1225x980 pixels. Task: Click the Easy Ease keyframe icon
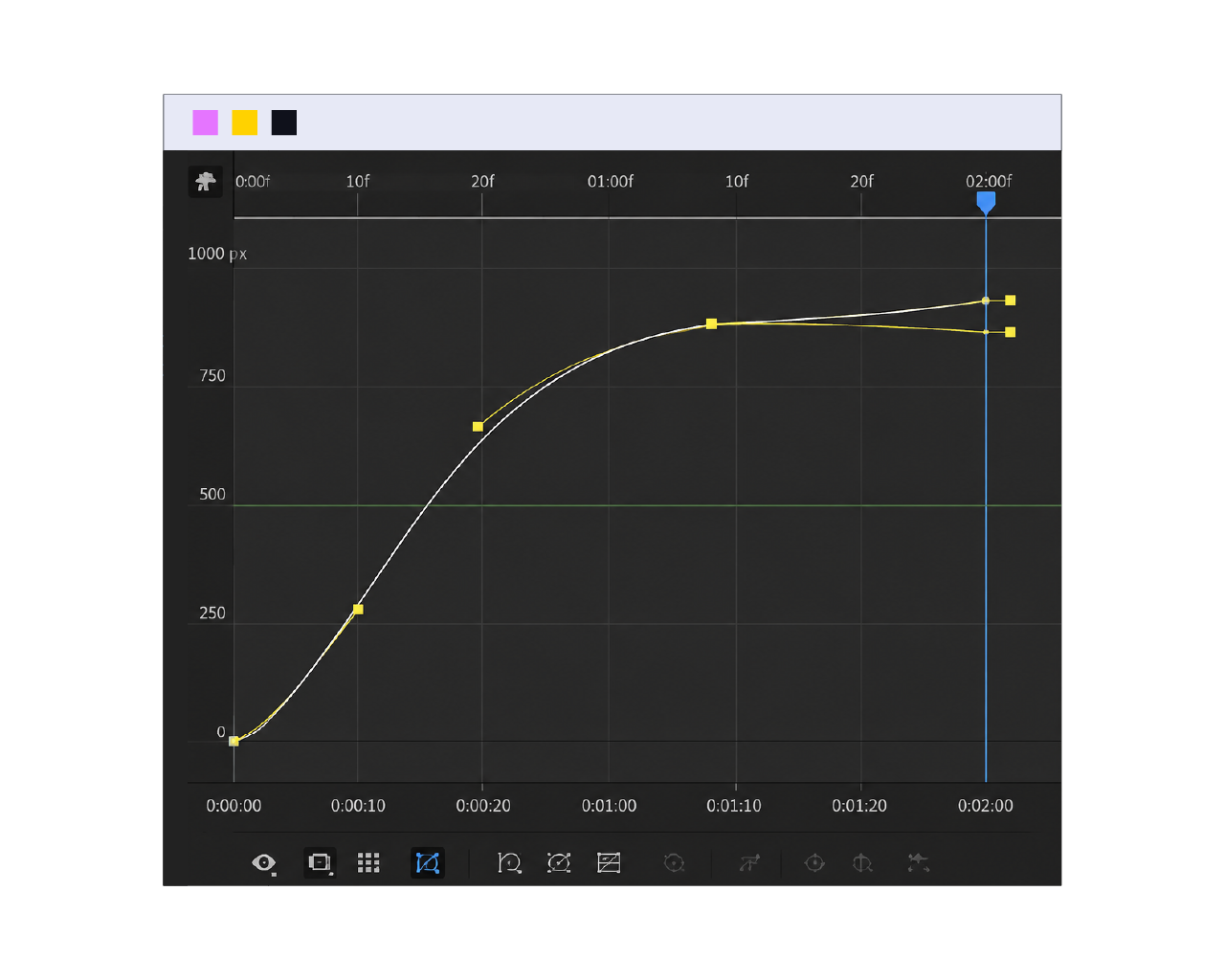pyautogui.click(x=814, y=863)
